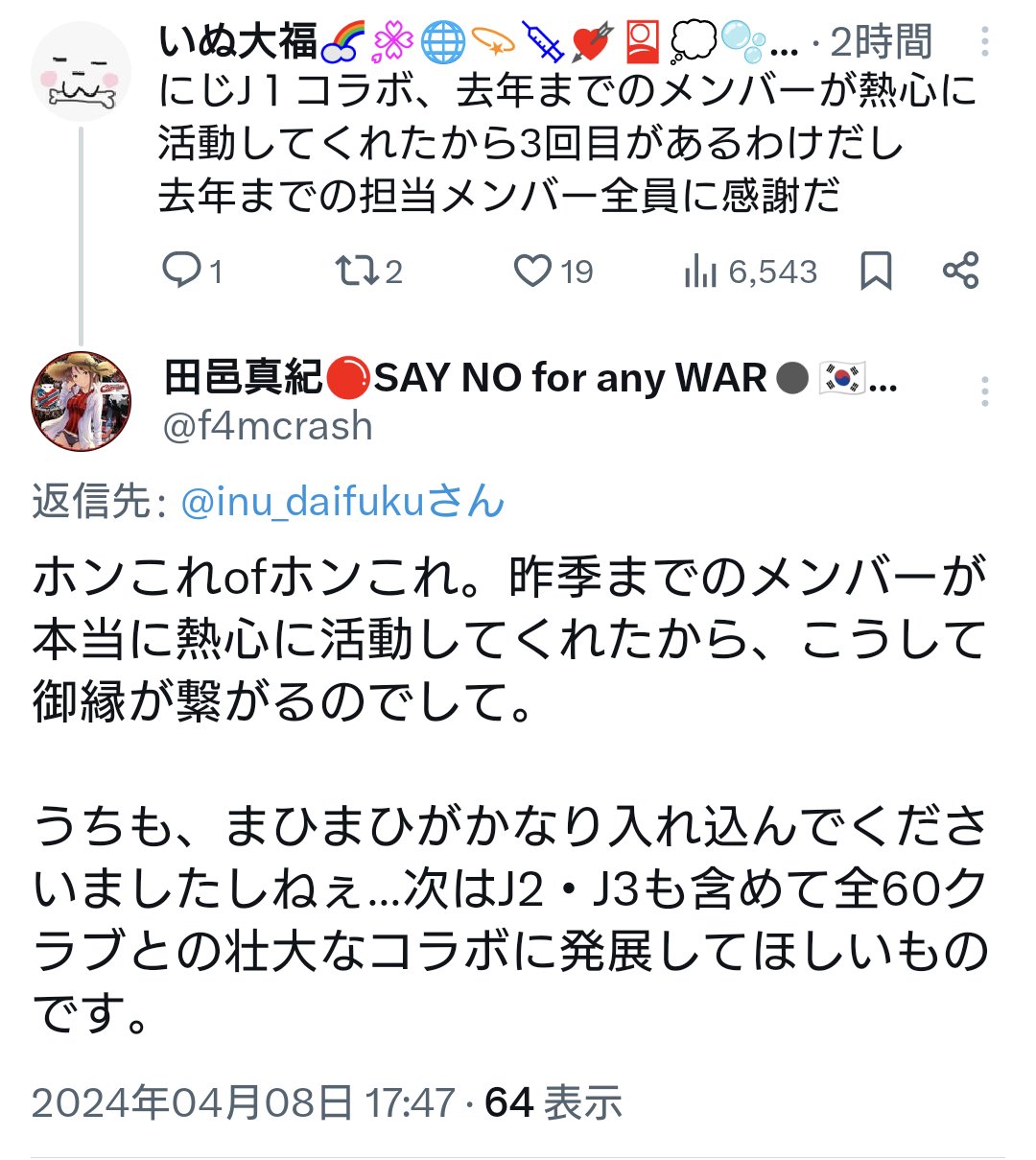Click the いぬ大福 display name
1036x1160 pixels.
[238, 42]
